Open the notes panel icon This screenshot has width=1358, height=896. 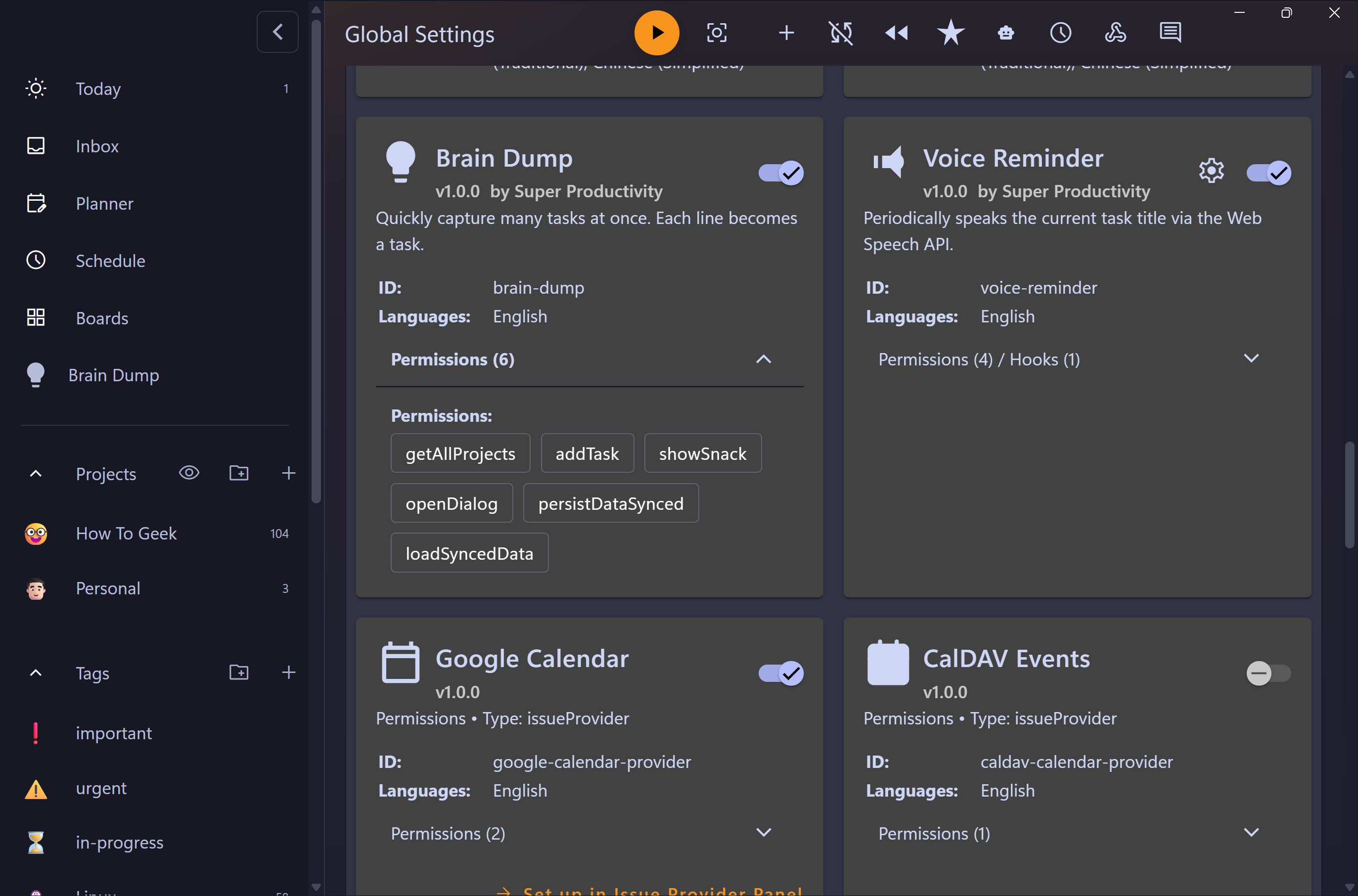tap(1170, 33)
